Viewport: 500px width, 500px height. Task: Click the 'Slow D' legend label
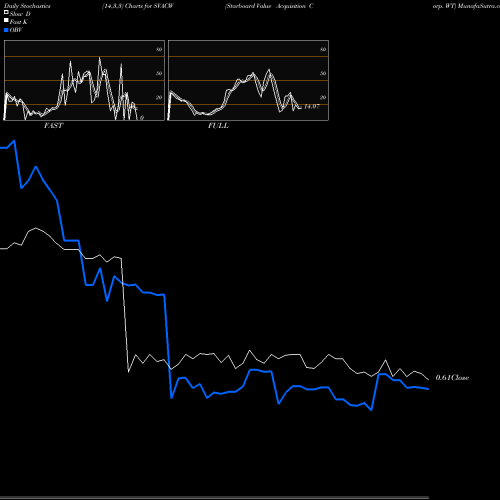tap(20, 14)
